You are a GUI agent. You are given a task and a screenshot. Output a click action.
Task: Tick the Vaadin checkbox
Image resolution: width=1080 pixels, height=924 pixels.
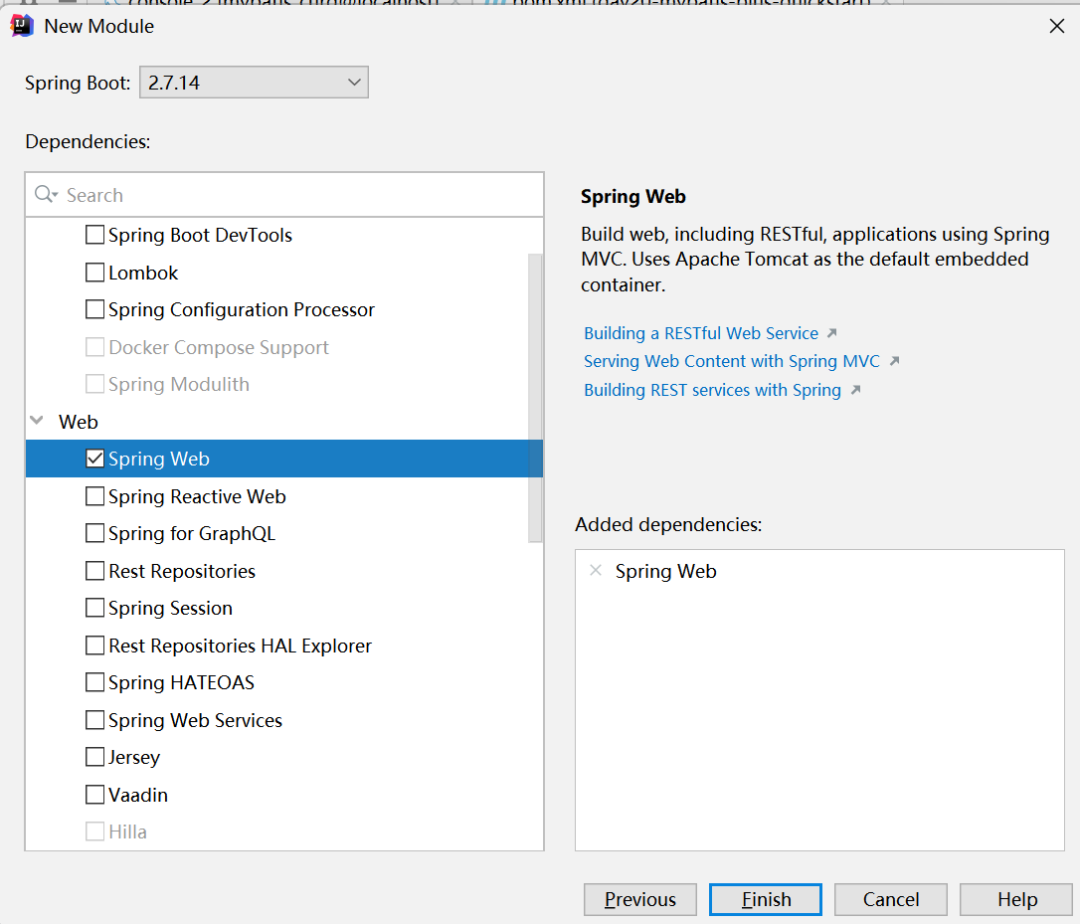[95, 795]
